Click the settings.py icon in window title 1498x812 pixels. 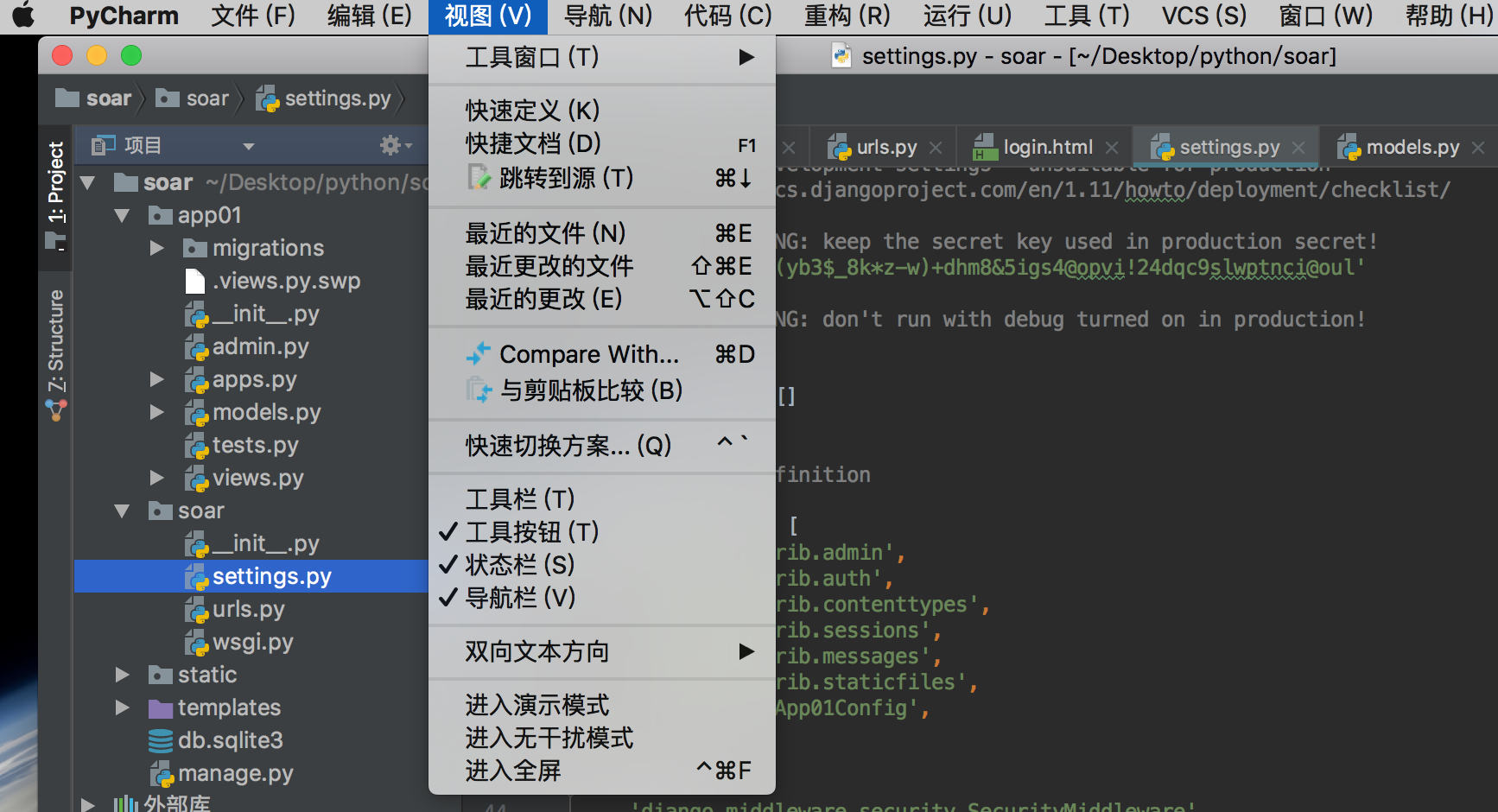[x=841, y=56]
